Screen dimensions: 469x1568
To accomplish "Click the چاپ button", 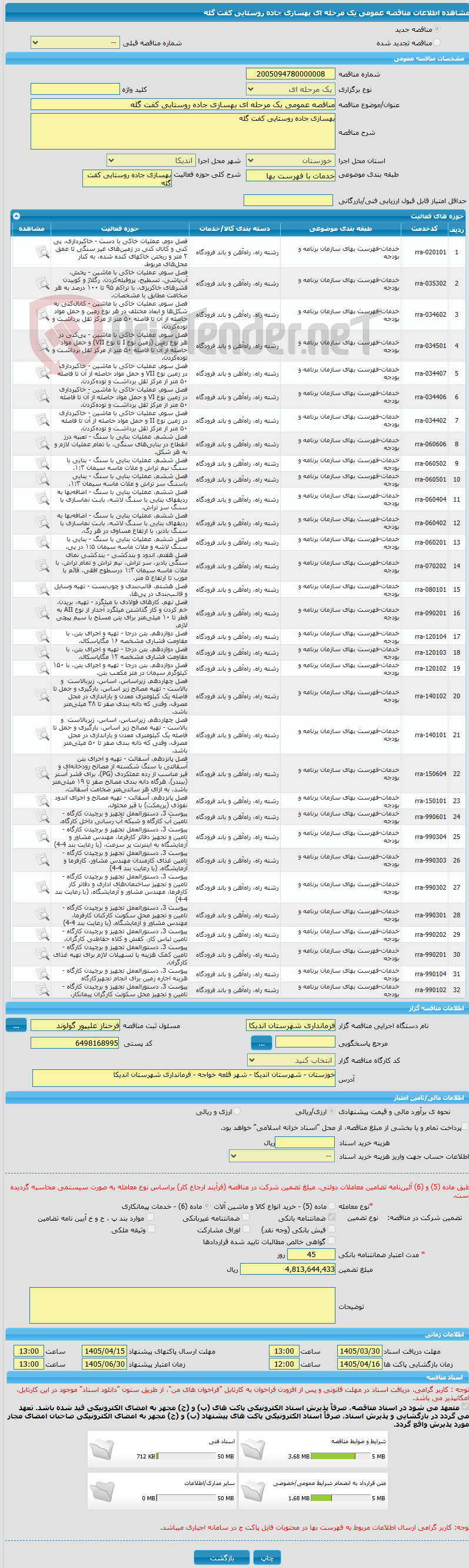I will point(267,1553).
